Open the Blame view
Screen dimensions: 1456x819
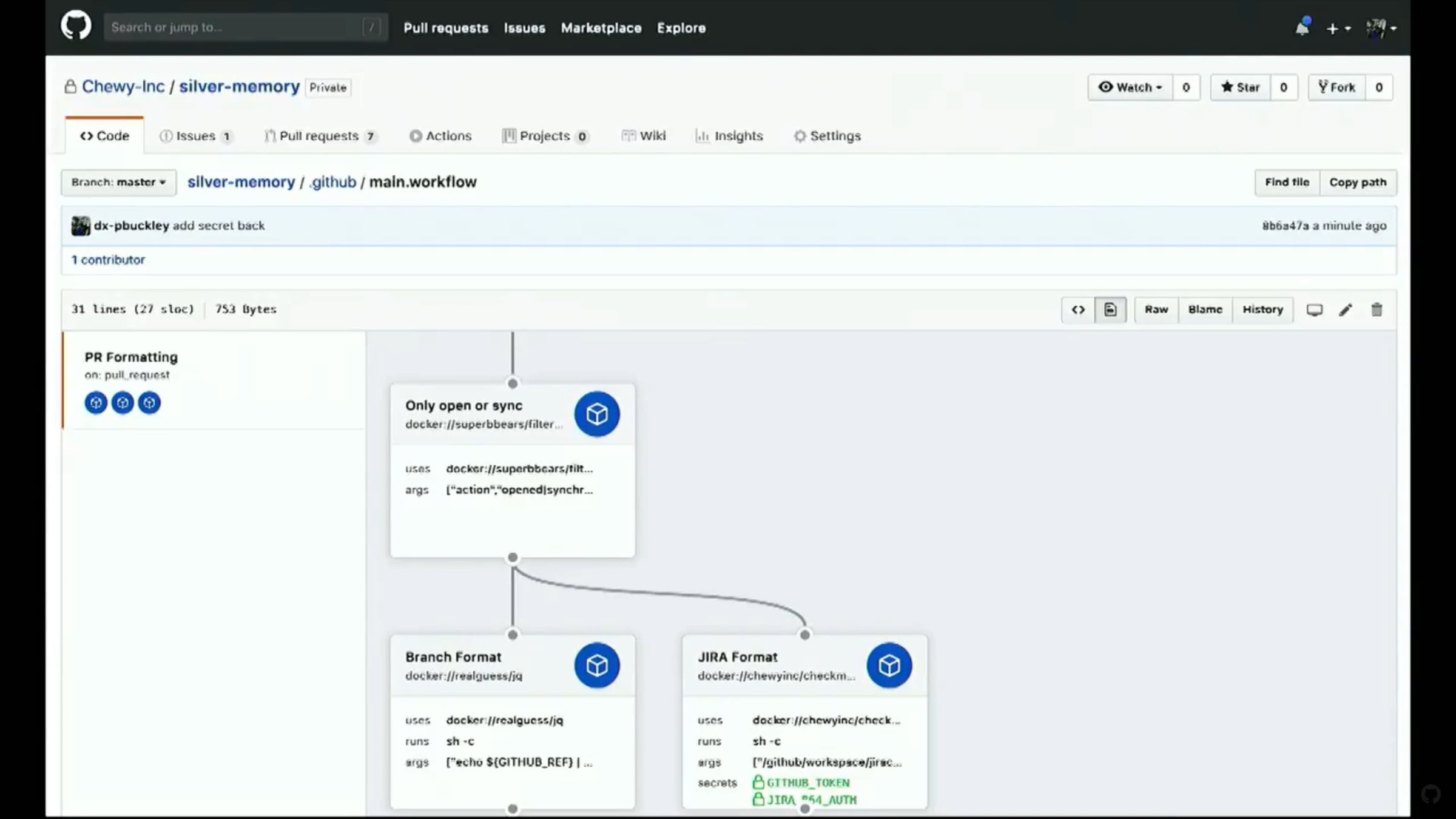point(1205,310)
